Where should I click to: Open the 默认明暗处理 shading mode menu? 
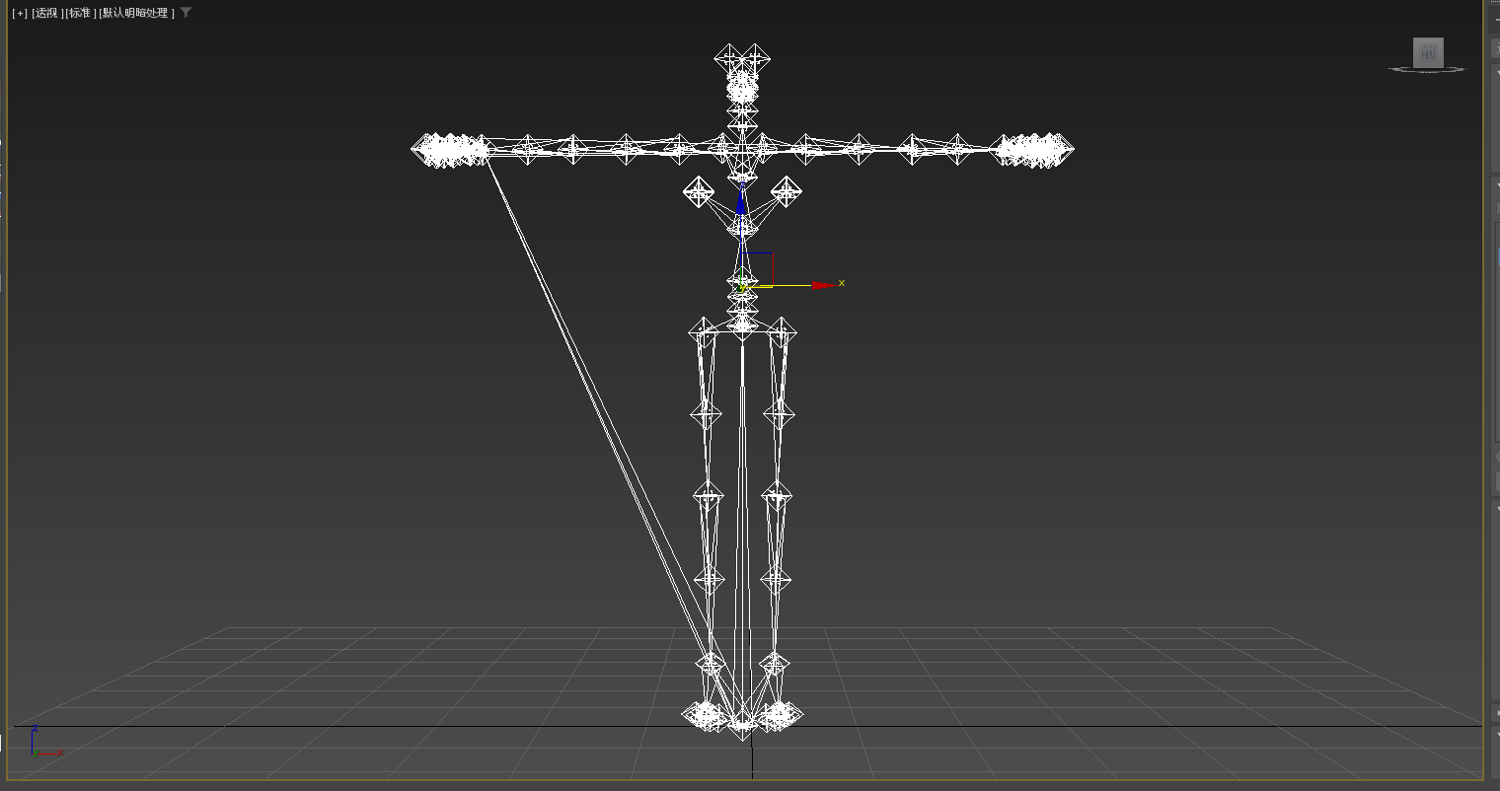(137, 13)
